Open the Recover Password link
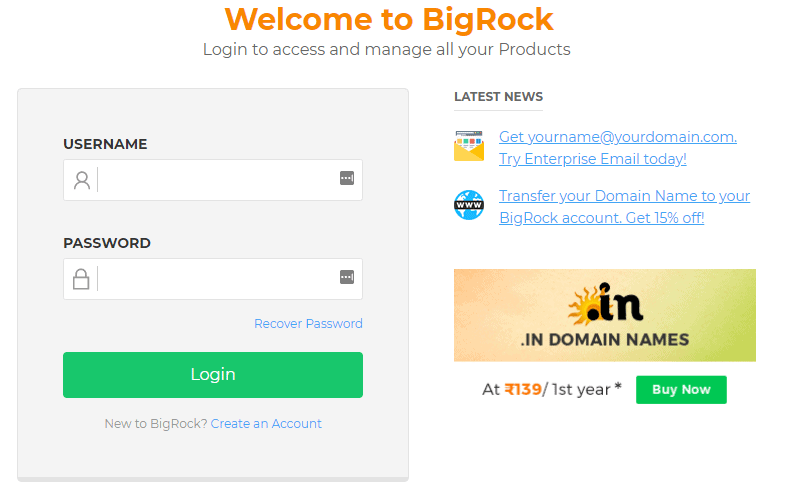This screenshot has height=489, width=803. click(x=308, y=324)
